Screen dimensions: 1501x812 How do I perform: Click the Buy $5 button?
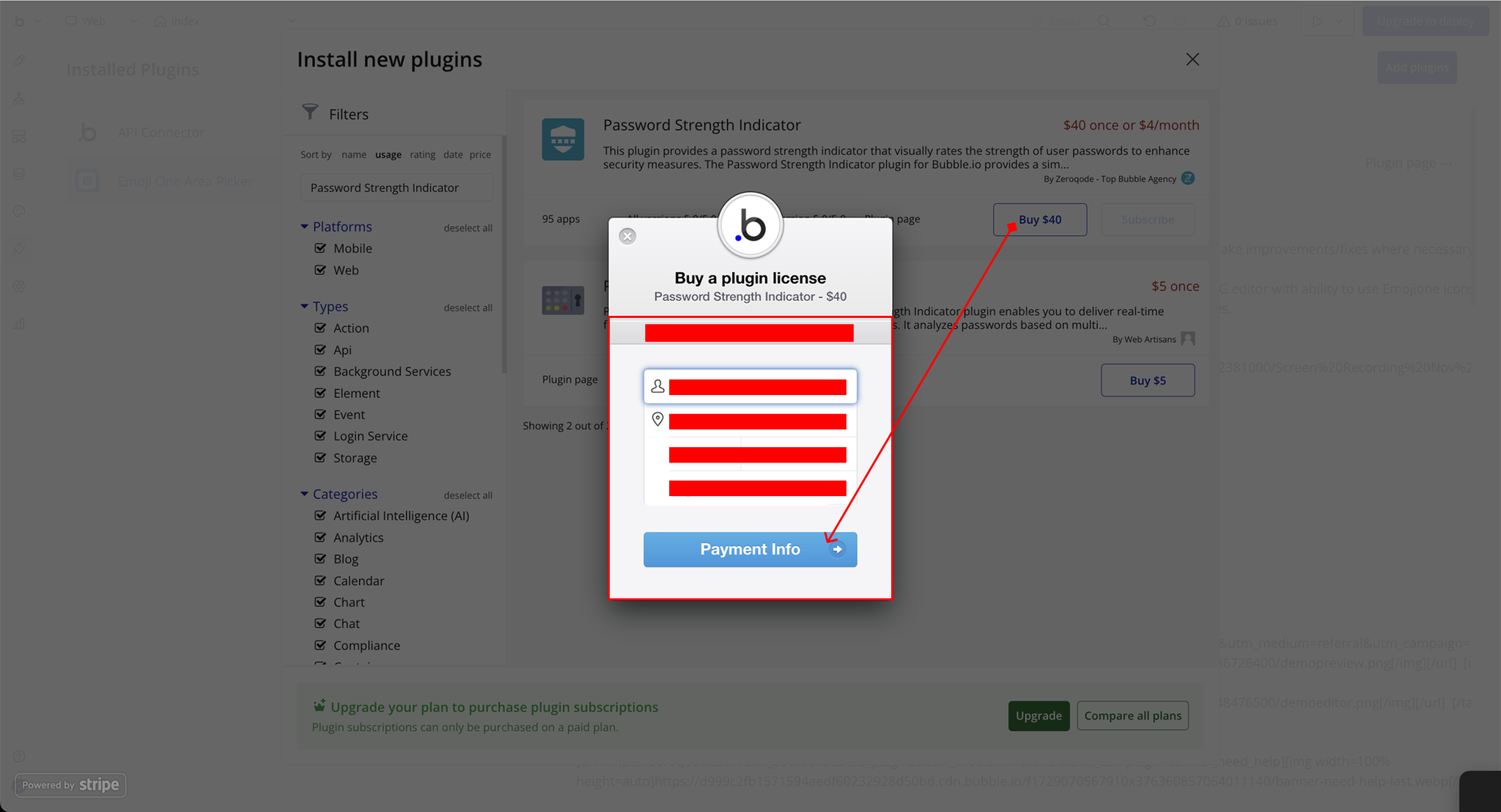click(x=1147, y=380)
